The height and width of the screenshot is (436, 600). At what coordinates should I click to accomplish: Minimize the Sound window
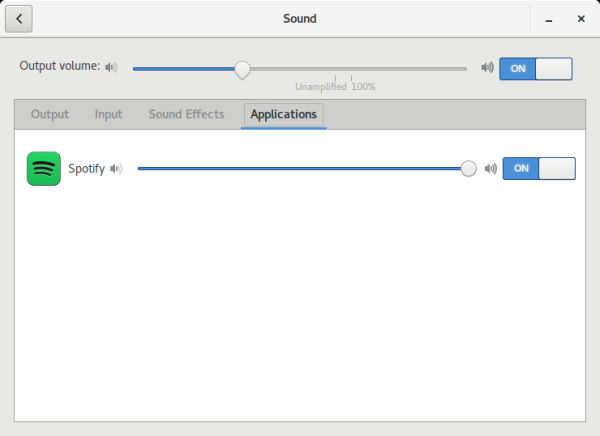548,19
